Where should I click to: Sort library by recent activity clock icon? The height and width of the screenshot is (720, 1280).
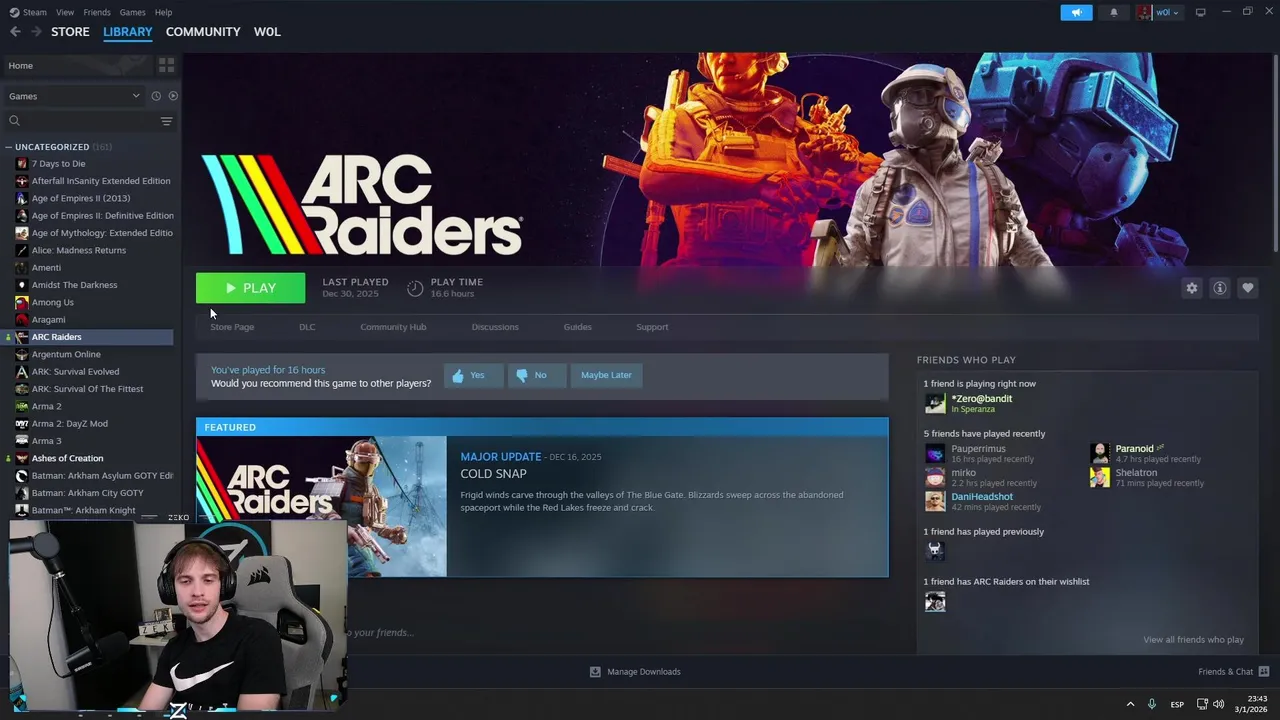[x=156, y=96]
